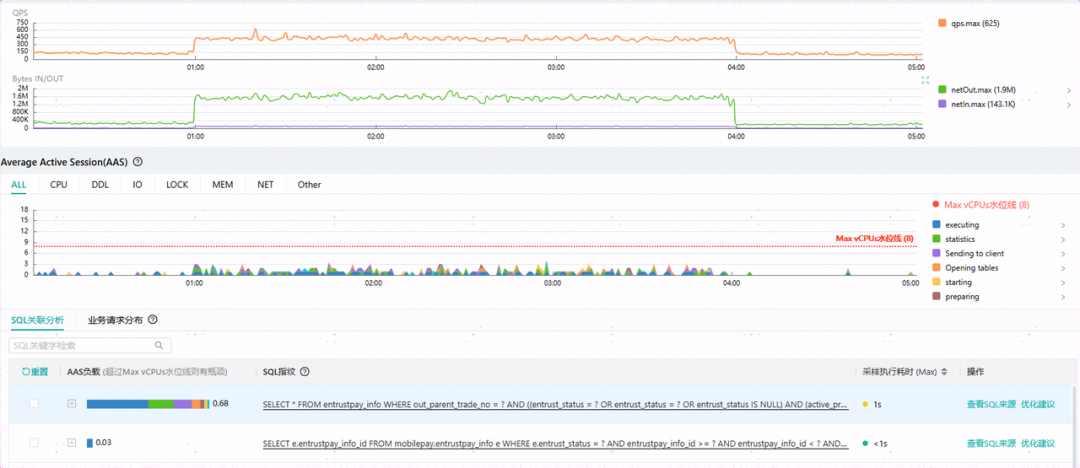The width and height of the screenshot is (1080, 468).
Task: Check the checkbox for the 0.03 AAS row
Action: point(34,443)
